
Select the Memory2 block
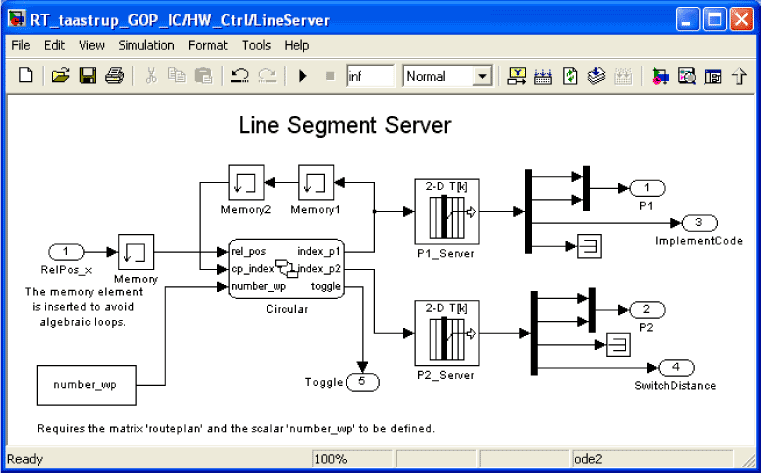coord(247,182)
